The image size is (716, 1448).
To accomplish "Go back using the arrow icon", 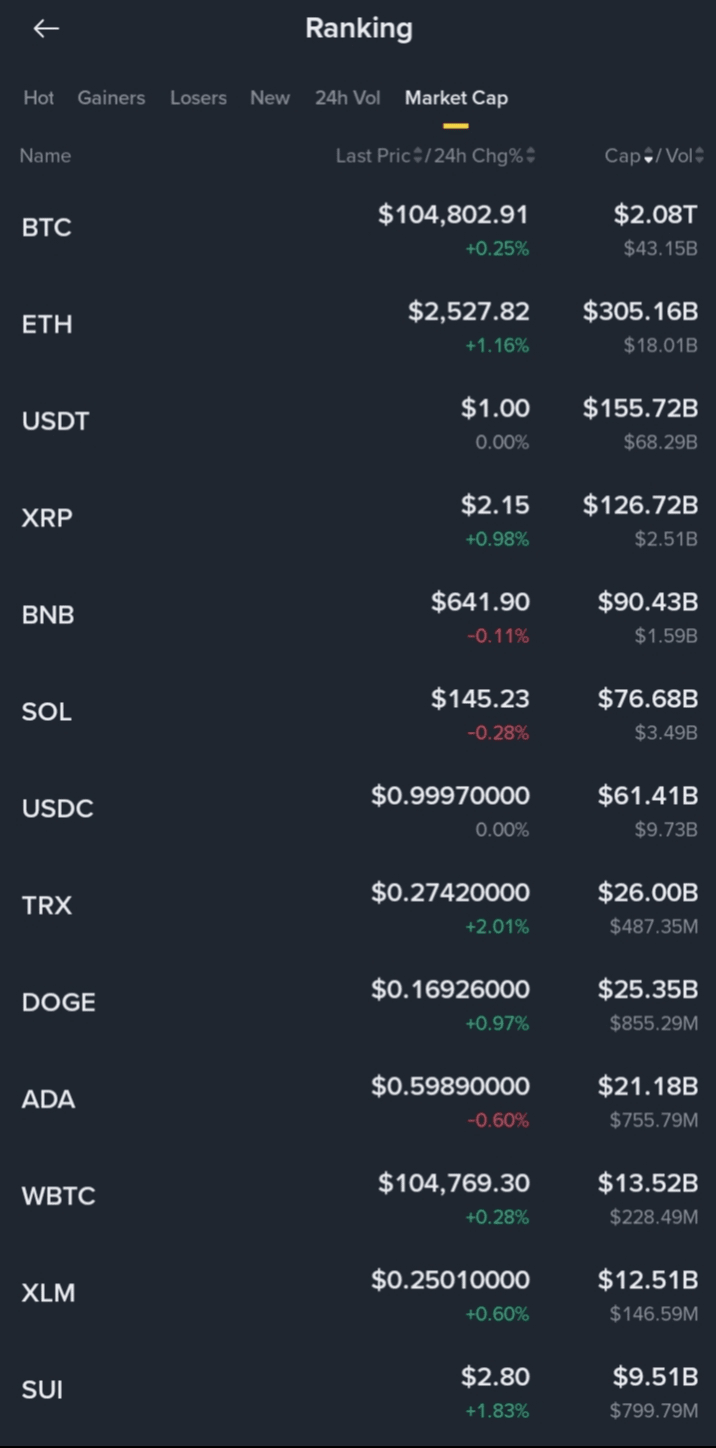I will [46, 29].
